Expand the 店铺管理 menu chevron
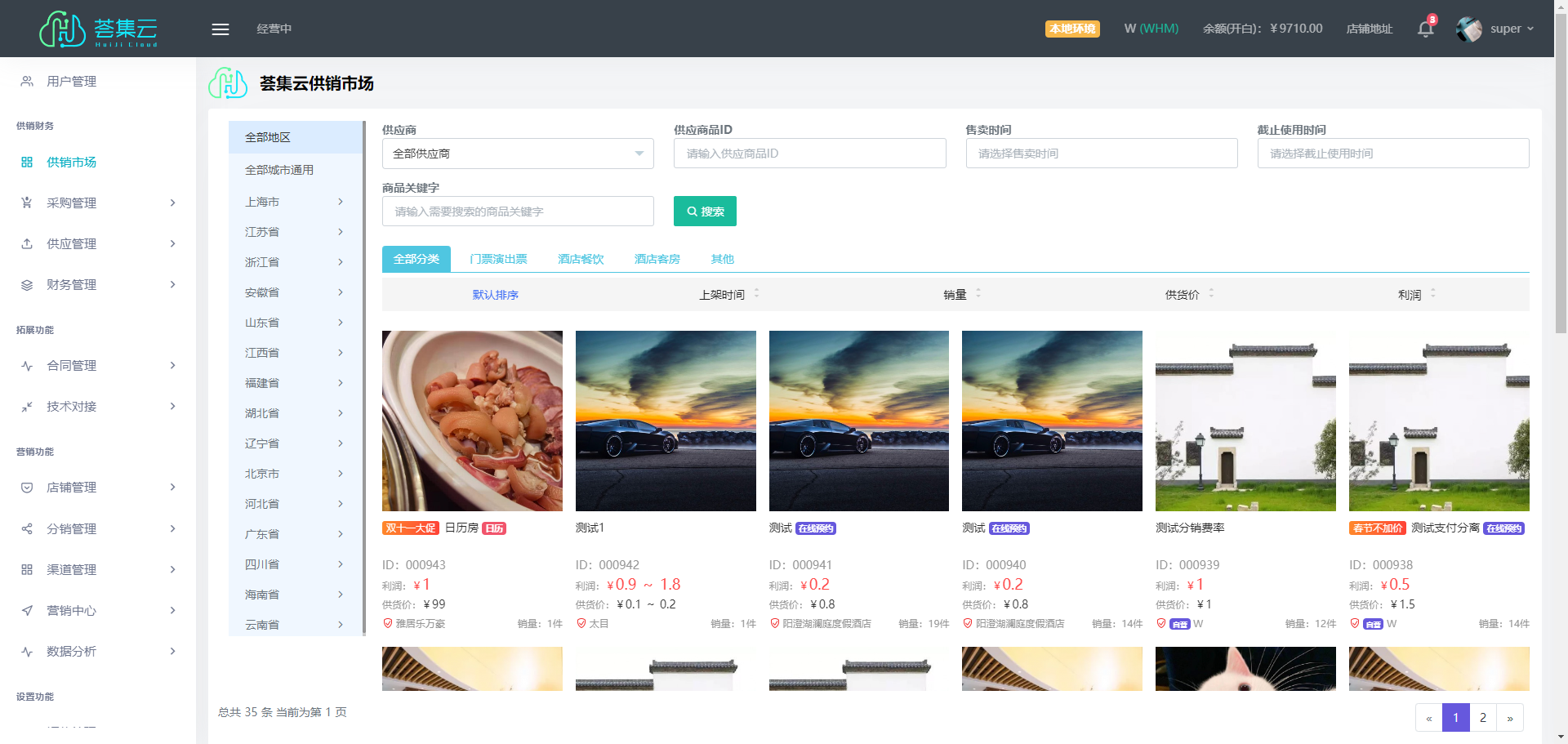 (x=172, y=488)
